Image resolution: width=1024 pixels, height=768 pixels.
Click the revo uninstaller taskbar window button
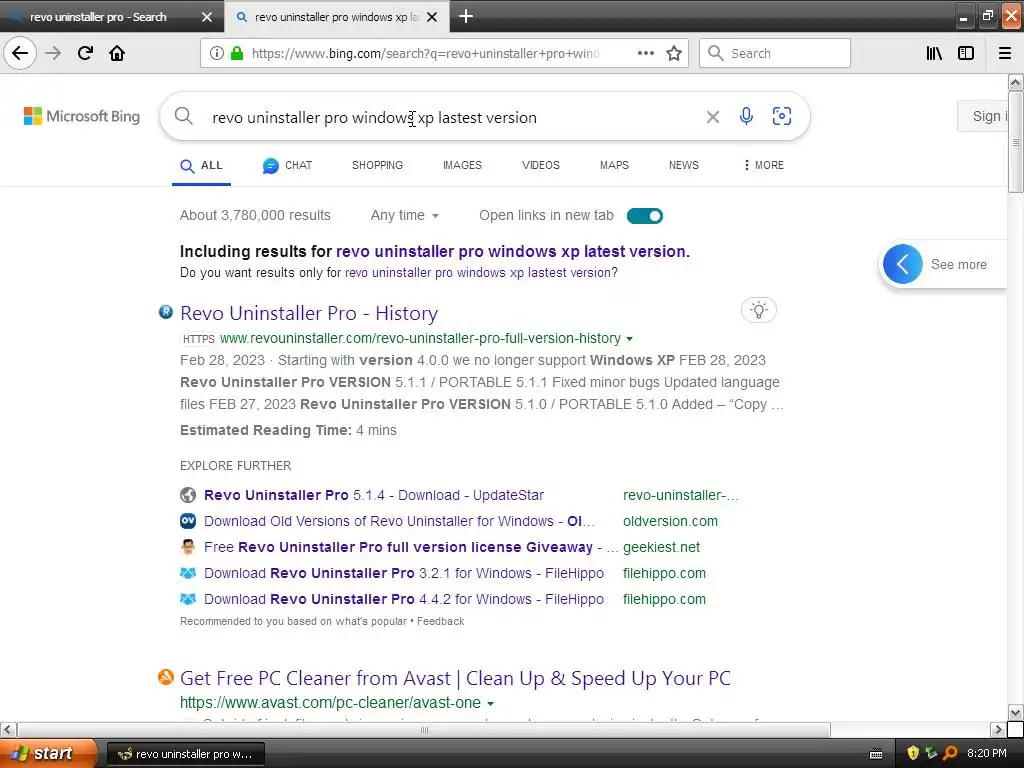(x=185, y=754)
